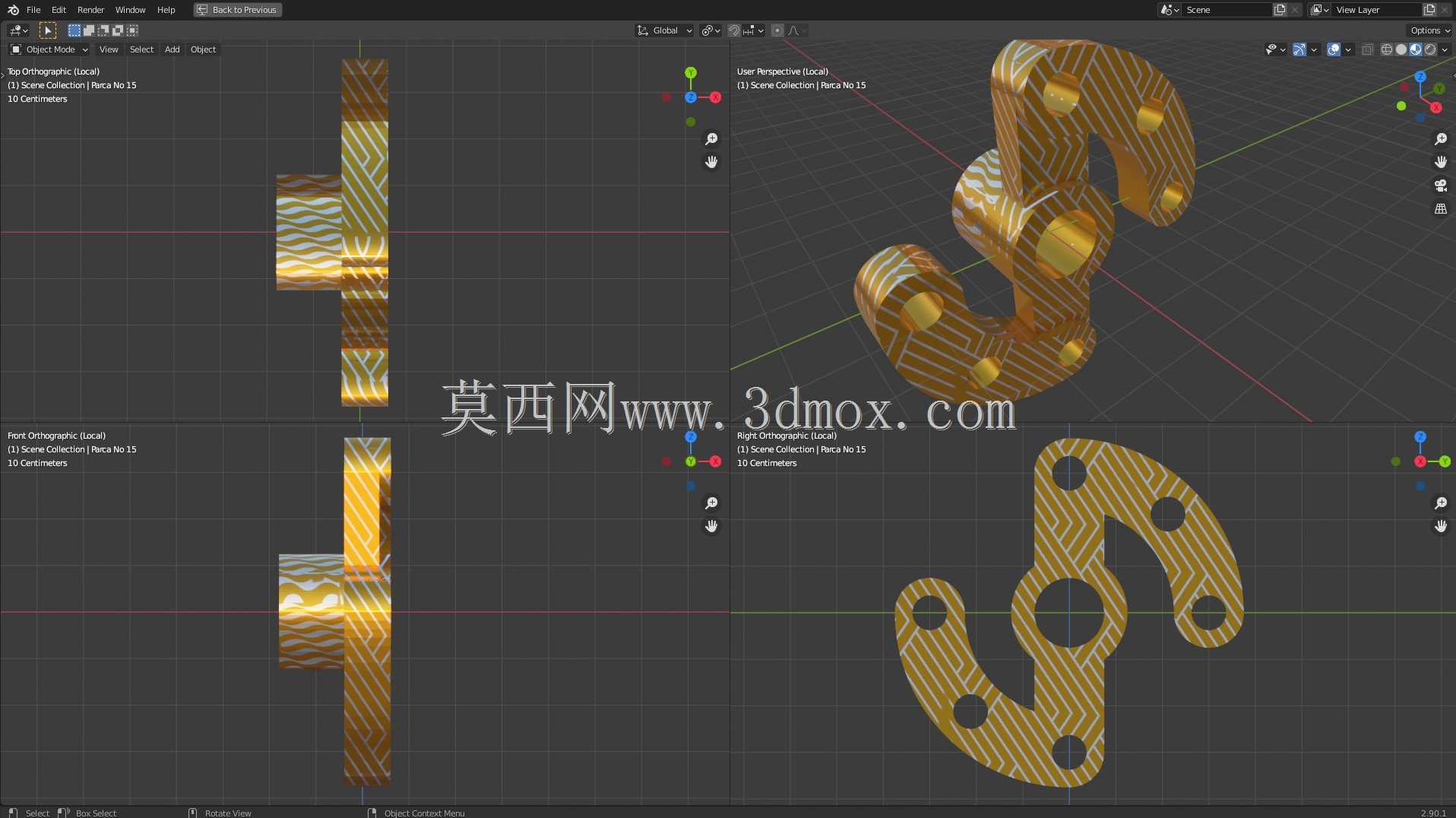Click pan hand icon in User Perspective view

(x=1441, y=162)
